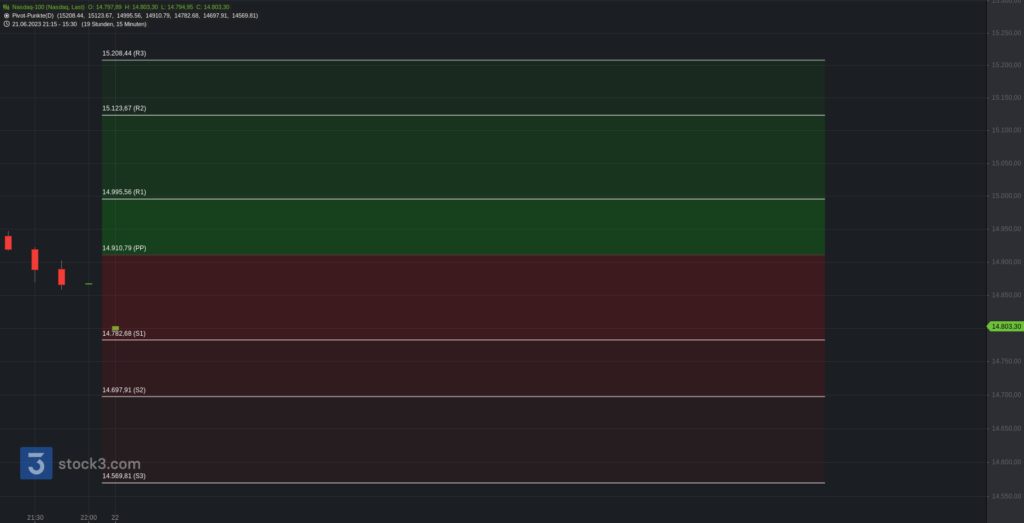Click the small green candle above S1
The height and width of the screenshot is (523, 1024).
[x=116, y=328]
